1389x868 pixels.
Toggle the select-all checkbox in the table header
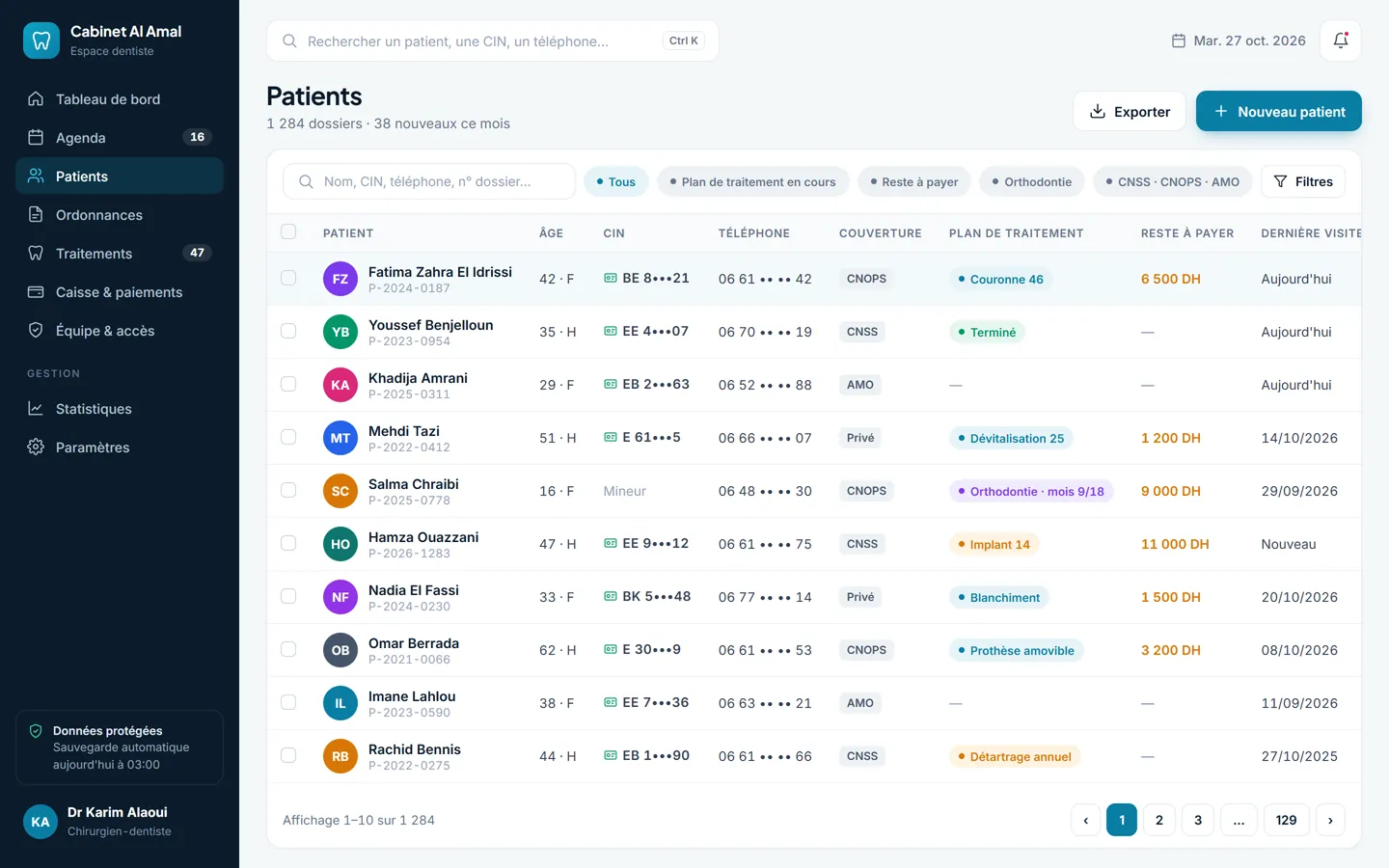(288, 231)
